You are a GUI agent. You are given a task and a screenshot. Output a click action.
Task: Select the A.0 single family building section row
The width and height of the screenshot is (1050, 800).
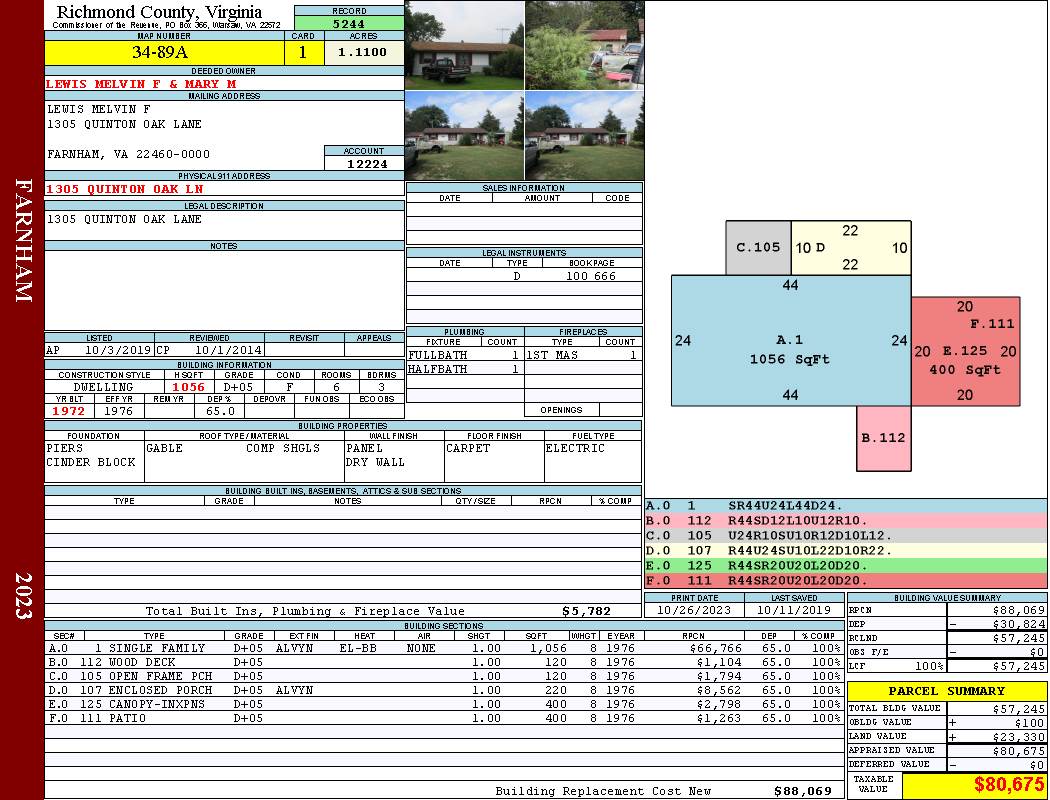(x=444, y=648)
